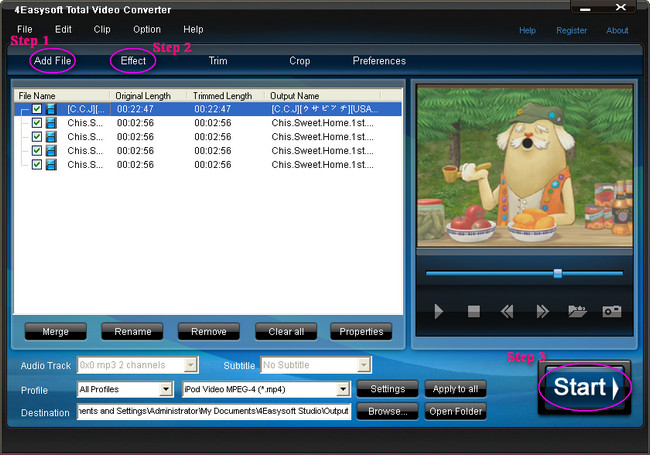Viewport: 650px width, 455px height.
Task: Open the Option menu
Action: pos(147,29)
